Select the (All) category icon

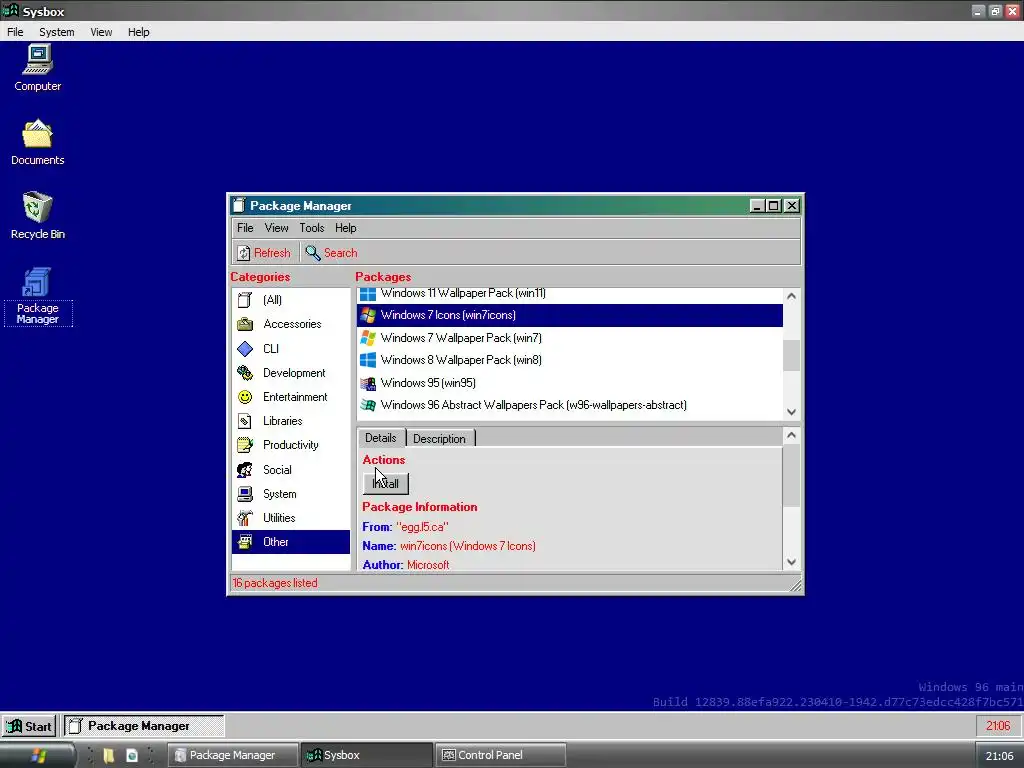(x=245, y=300)
